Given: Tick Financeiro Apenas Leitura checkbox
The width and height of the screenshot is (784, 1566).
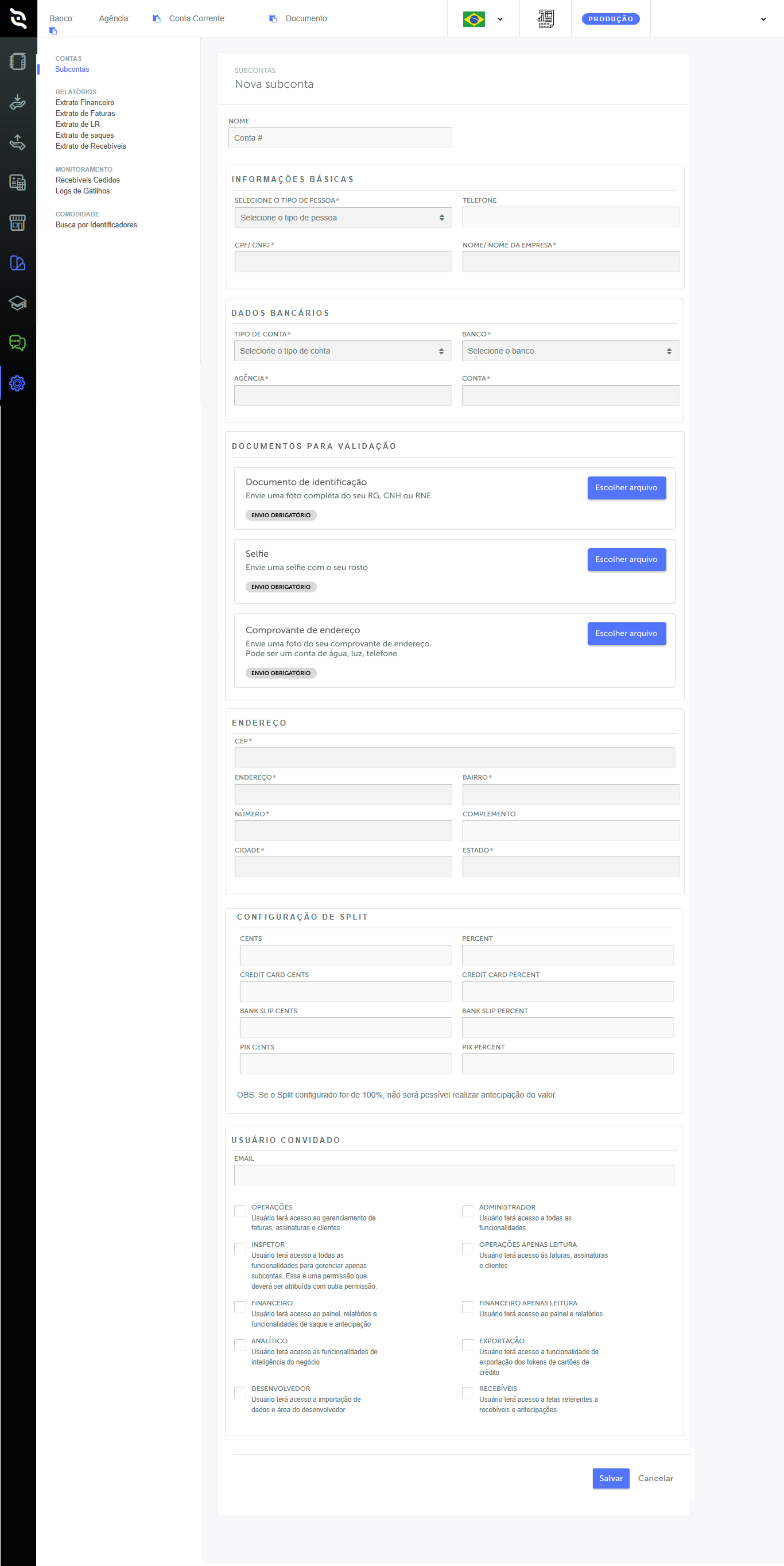Looking at the screenshot, I should pyautogui.click(x=467, y=1307).
